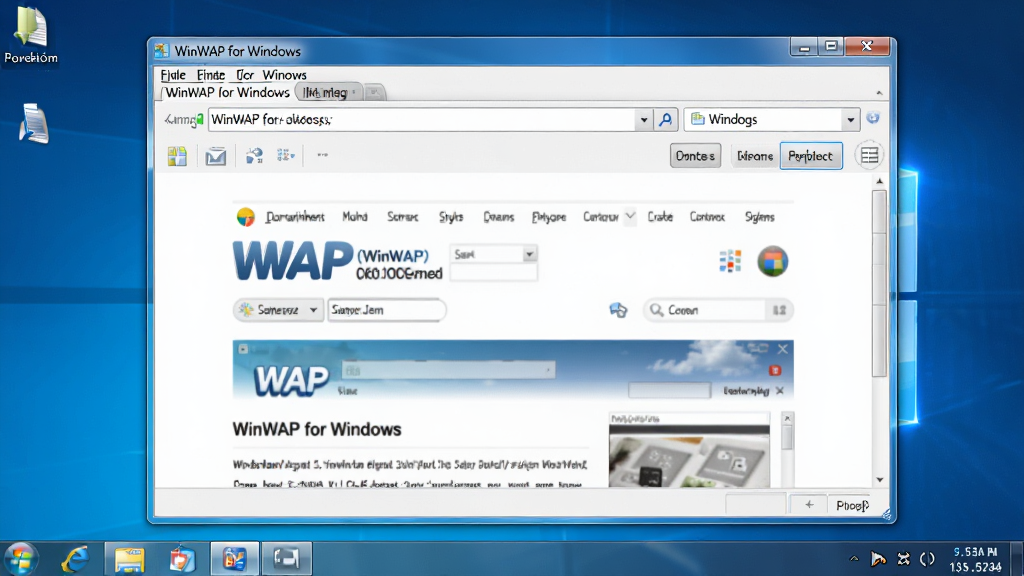Image resolution: width=1024 pixels, height=576 pixels.
Task: Click the scrollbar down arrow
Action: tap(880, 479)
